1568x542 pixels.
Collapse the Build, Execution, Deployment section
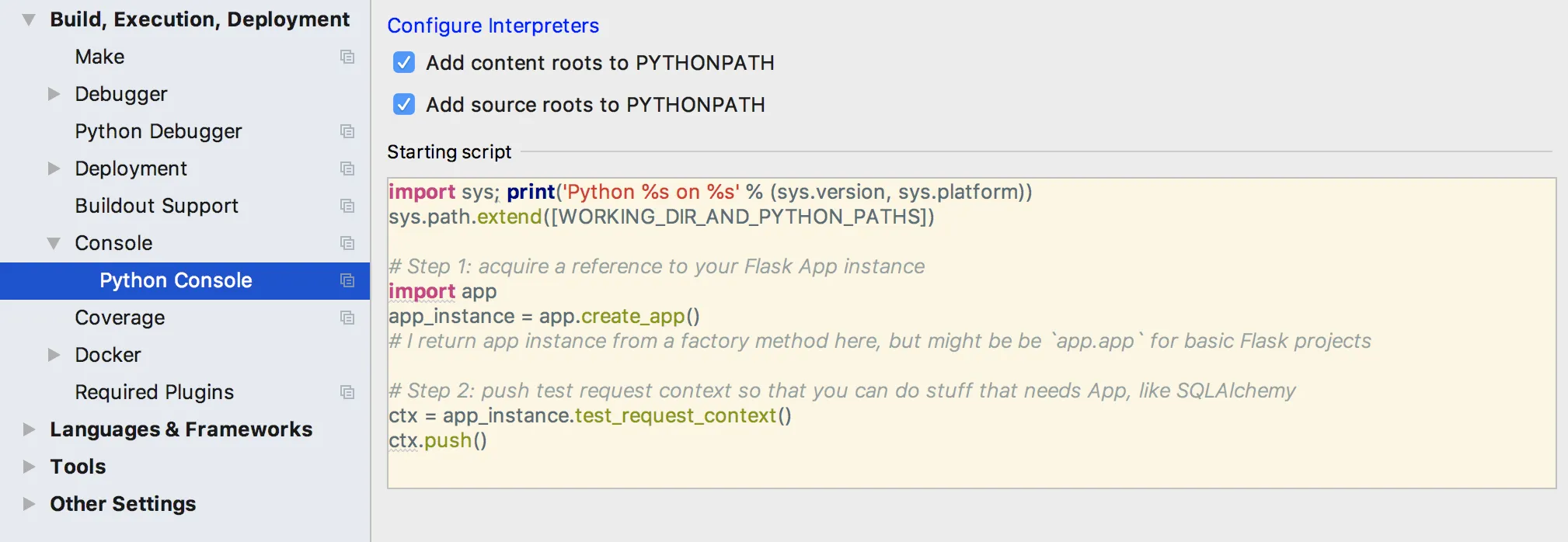29,20
